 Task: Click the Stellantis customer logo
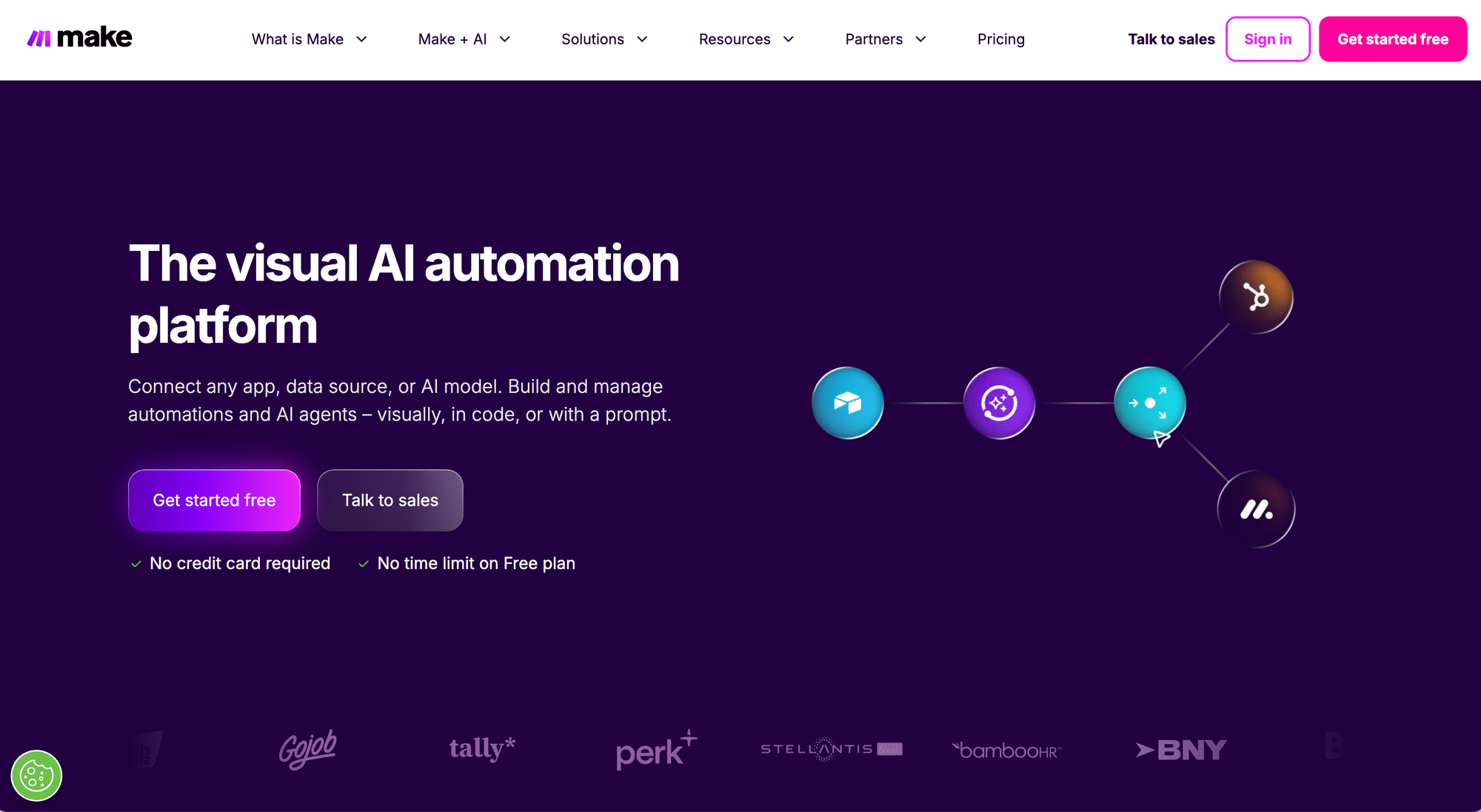tap(832, 749)
